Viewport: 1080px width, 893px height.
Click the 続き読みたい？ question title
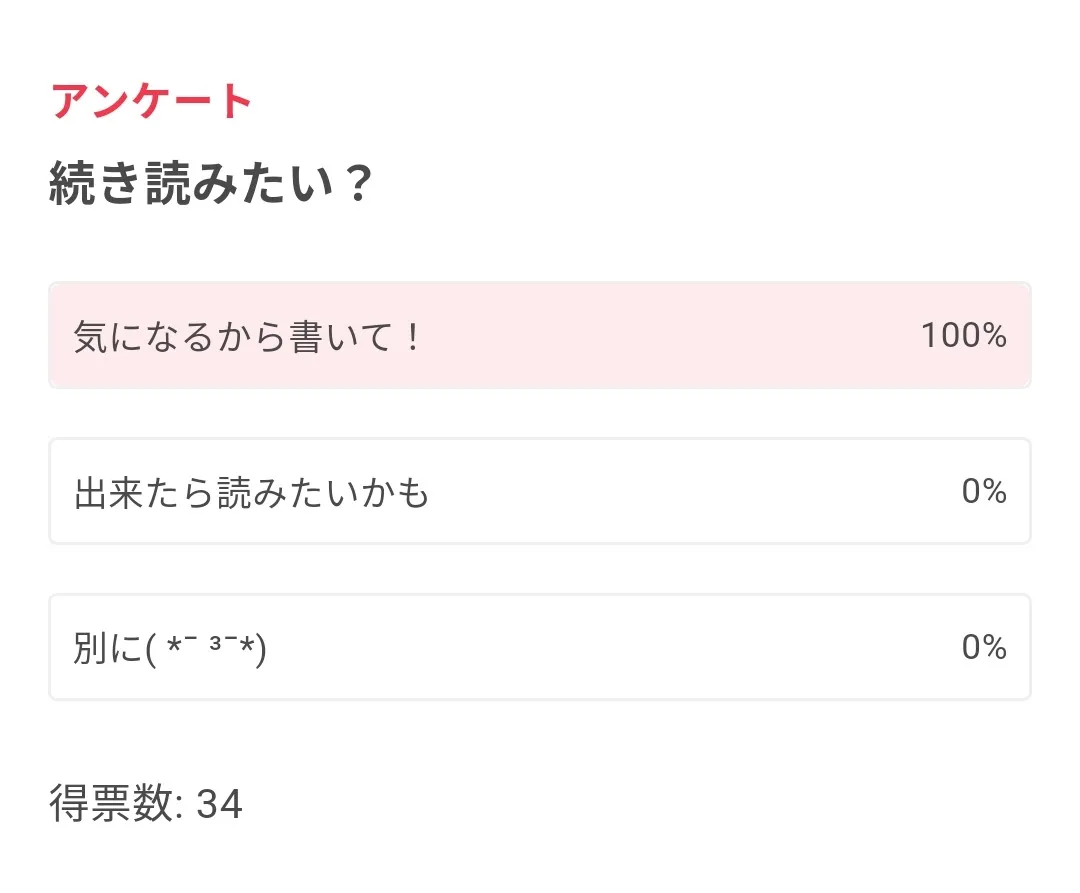pyautogui.click(x=211, y=185)
